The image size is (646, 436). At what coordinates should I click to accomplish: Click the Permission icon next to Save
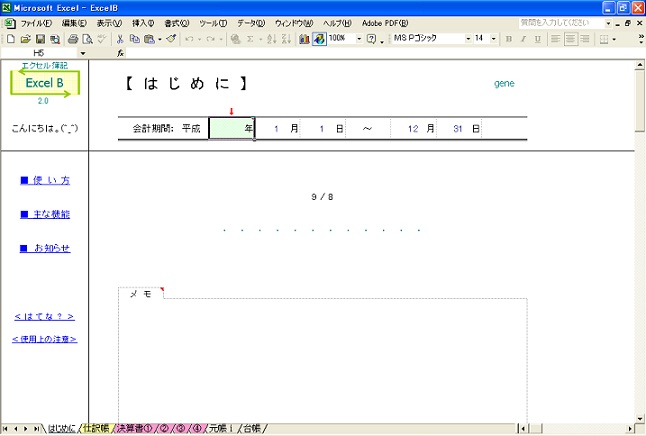[54, 39]
